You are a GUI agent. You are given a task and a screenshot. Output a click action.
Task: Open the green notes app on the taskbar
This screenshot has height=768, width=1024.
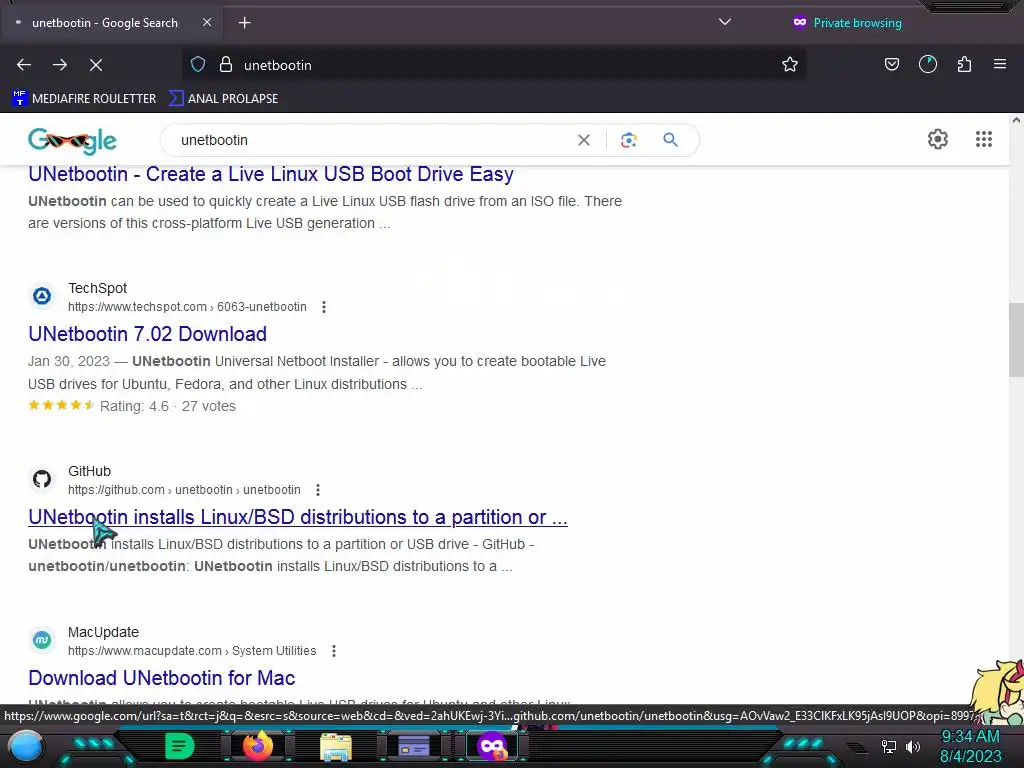tap(180, 746)
